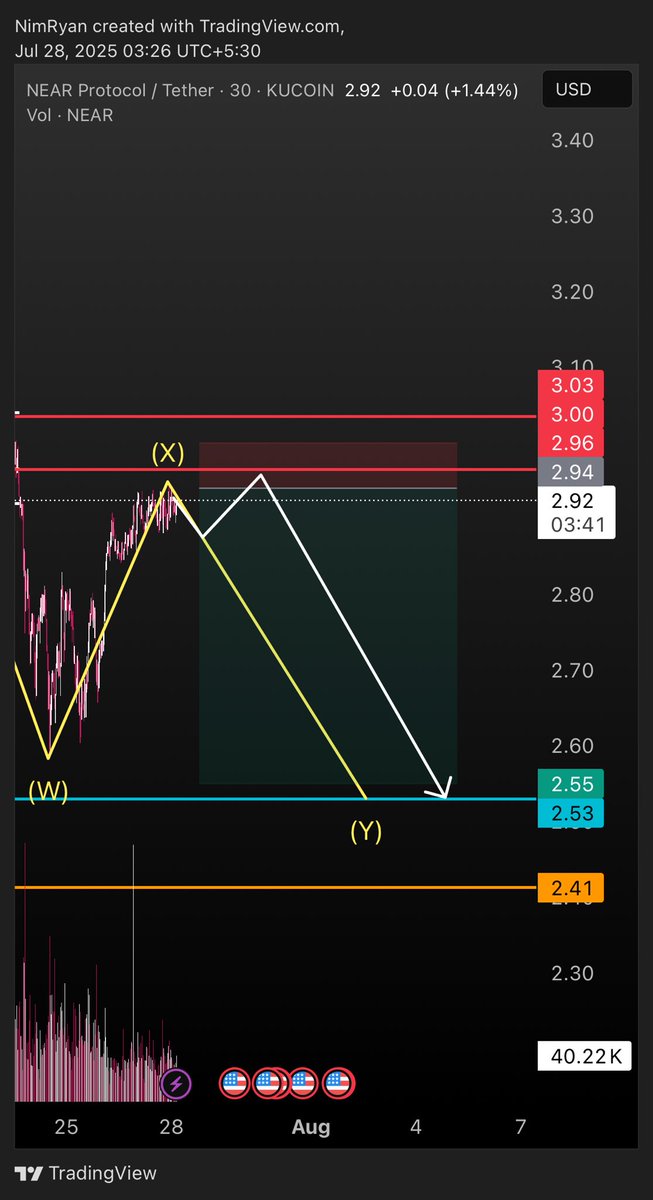
Task: Click the 40.22 K volume value label
Action: [x=585, y=1055]
